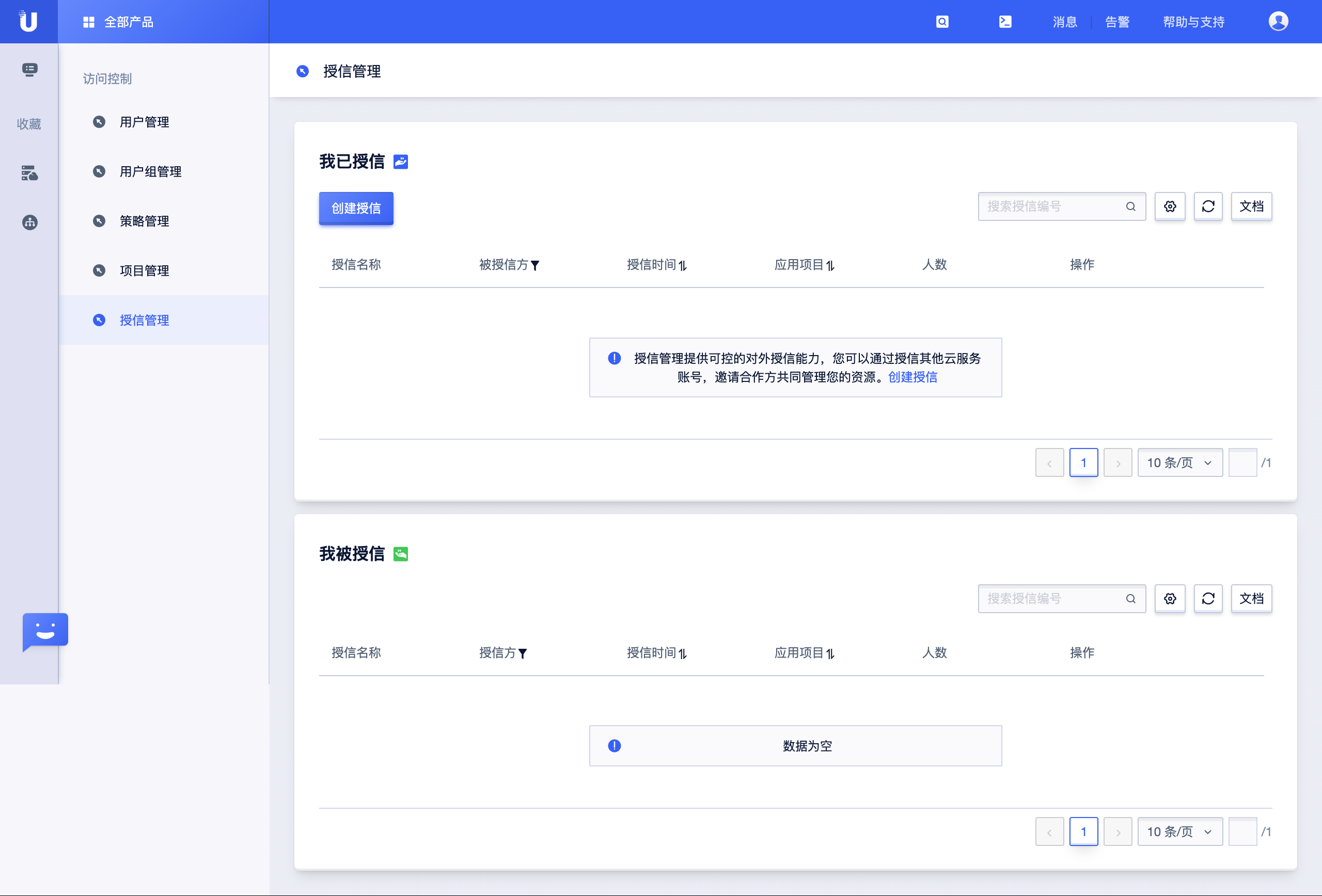The width and height of the screenshot is (1322, 896).
Task: Focus the 搜索授信编号 field in 我已授信
Action: [x=1061, y=206]
